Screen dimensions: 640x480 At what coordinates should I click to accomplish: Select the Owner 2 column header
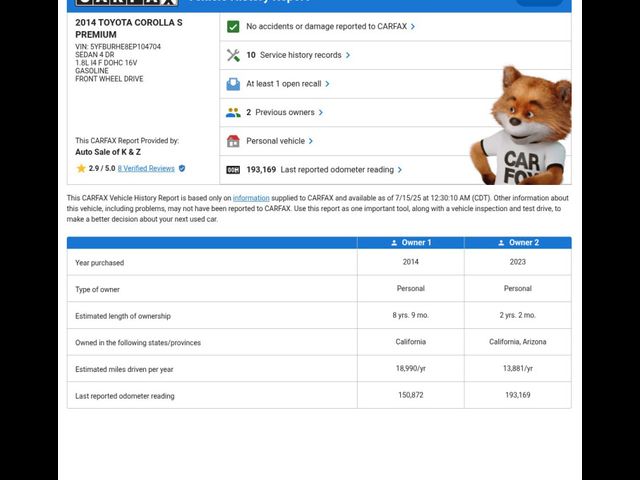[x=518, y=243]
